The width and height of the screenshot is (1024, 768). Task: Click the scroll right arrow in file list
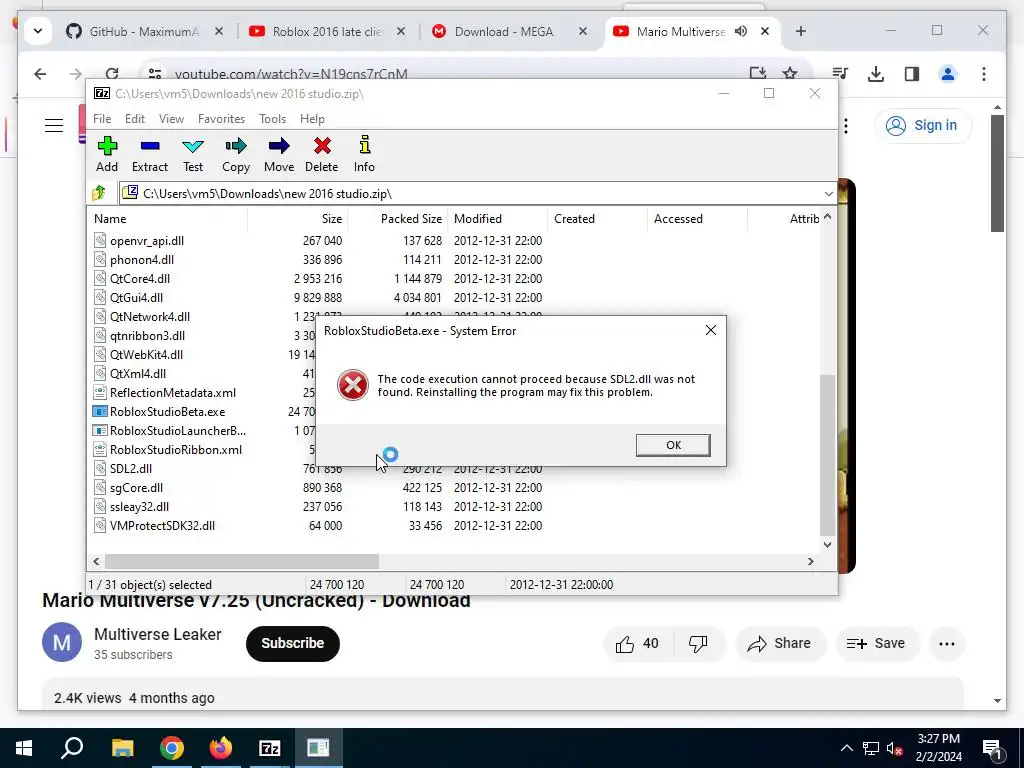(810, 561)
